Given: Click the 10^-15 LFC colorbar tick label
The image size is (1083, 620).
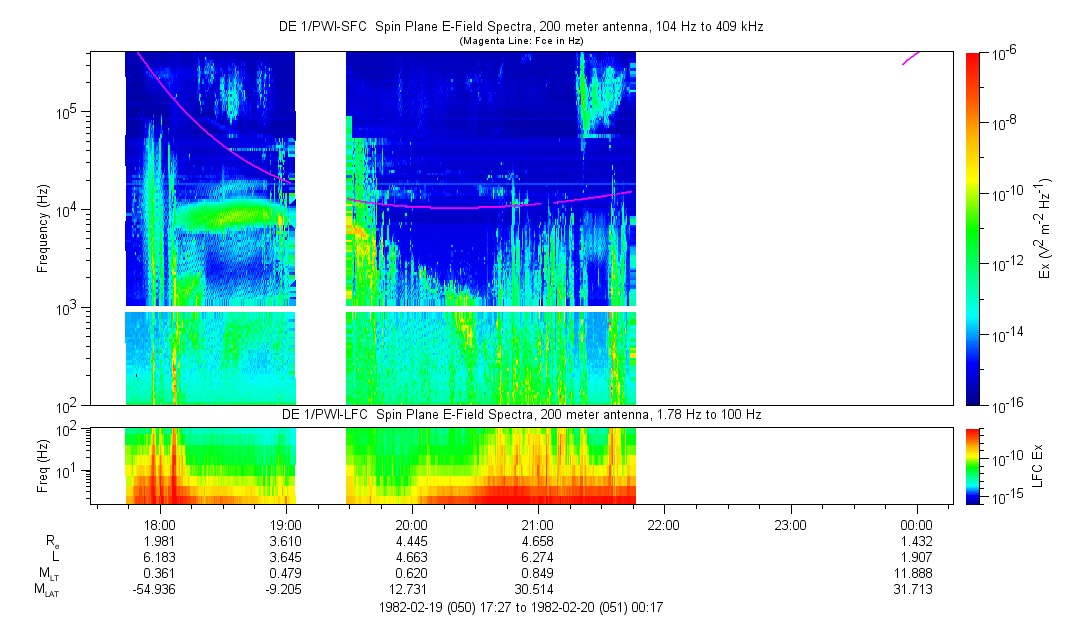Looking at the screenshot, I should tap(1006, 497).
